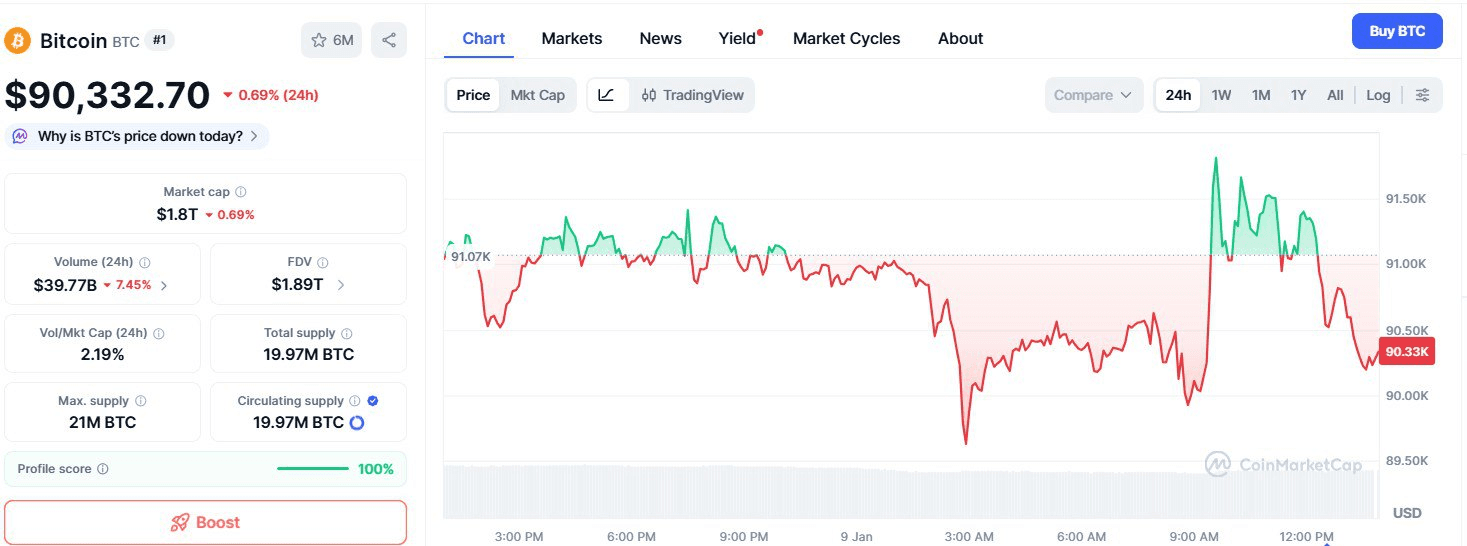Select the 1W time range

tap(1221, 95)
